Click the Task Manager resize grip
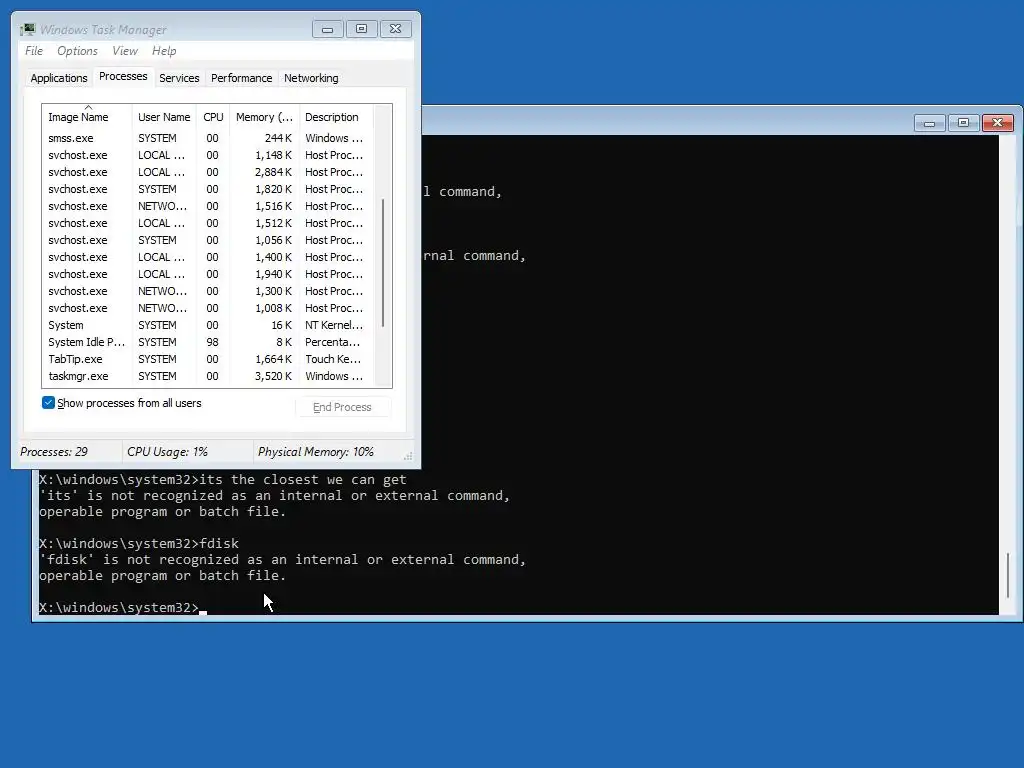Viewport: 1024px width, 768px height. coord(408,456)
